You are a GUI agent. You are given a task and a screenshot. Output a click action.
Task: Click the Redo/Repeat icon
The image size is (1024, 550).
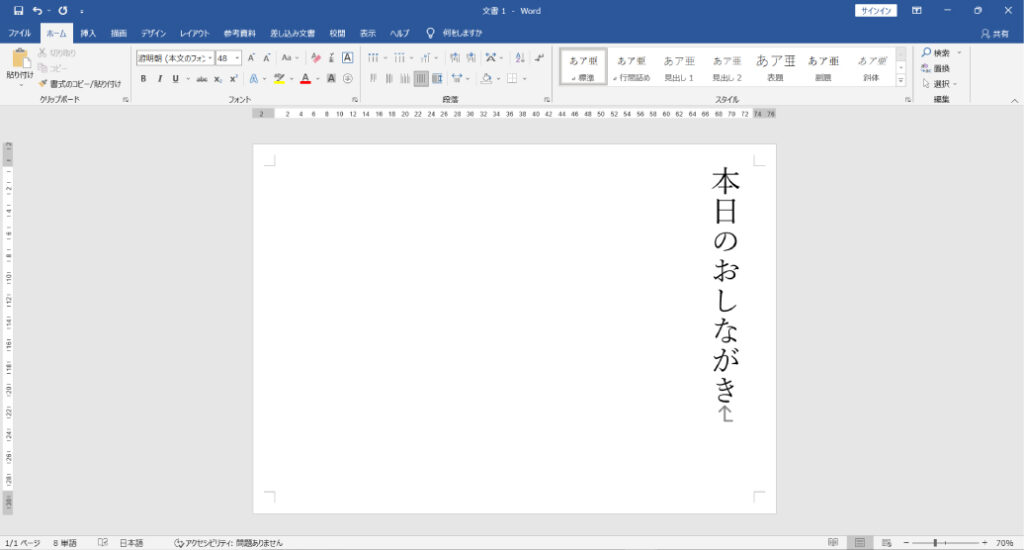coord(63,10)
